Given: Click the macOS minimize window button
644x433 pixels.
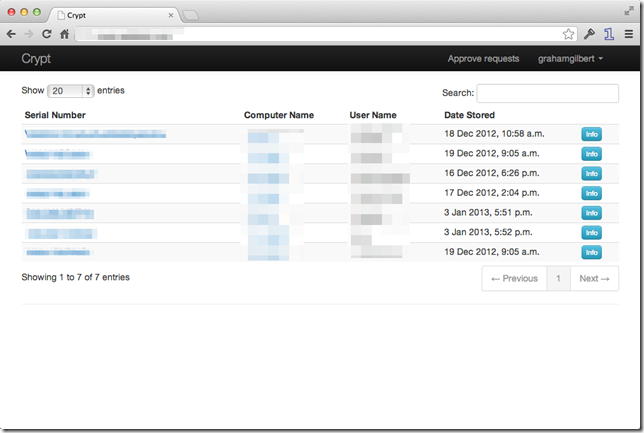Looking at the screenshot, I should click(24, 12).
